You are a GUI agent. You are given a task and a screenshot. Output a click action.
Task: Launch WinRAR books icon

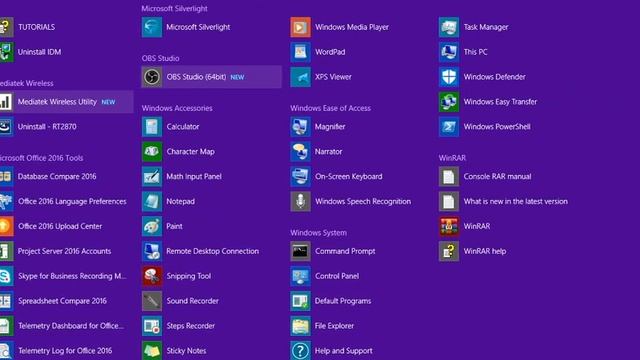point(449,226)
